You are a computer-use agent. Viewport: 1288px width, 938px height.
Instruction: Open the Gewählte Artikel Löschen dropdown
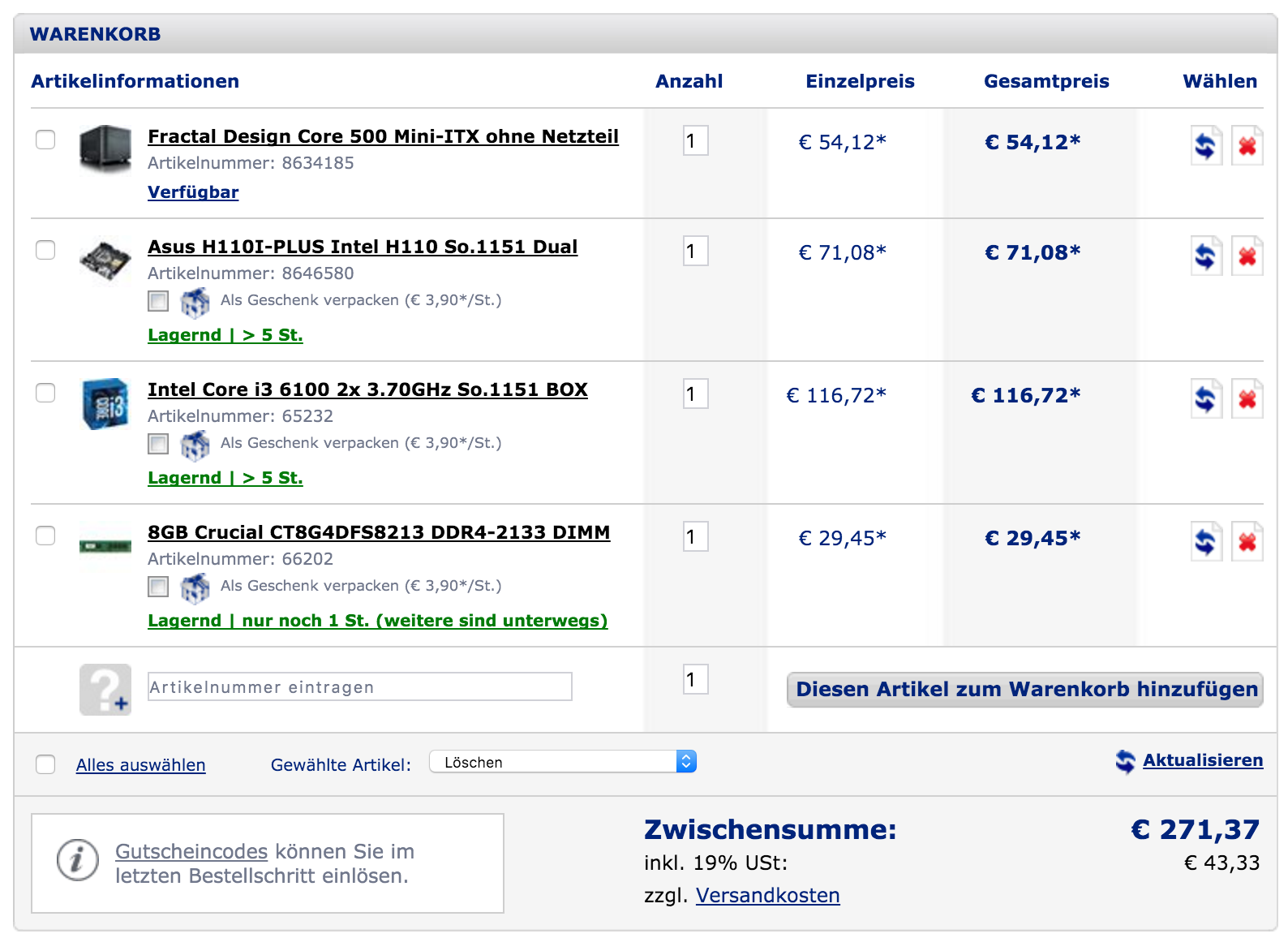[x=563, y=762]
